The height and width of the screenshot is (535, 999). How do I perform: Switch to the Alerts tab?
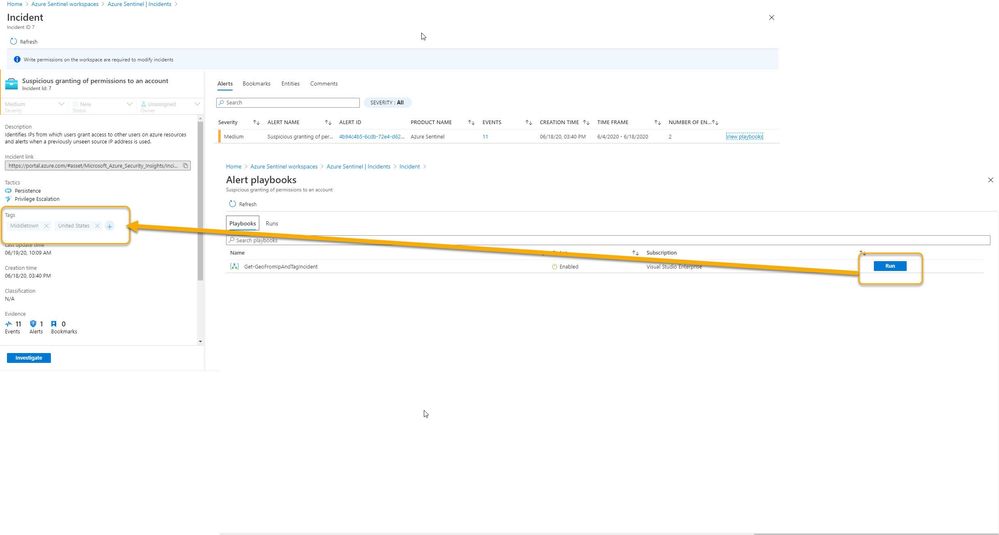(x=225, y=83)
